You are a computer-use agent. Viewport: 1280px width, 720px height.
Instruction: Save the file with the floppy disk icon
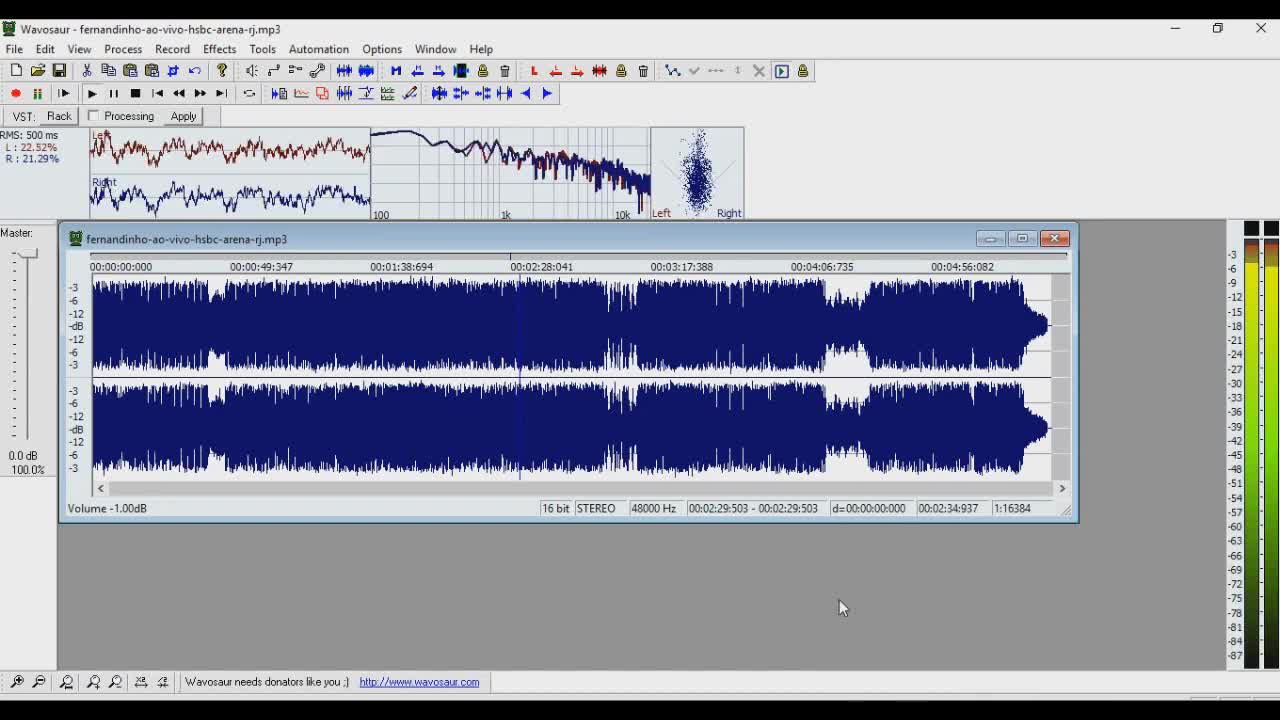59,71
